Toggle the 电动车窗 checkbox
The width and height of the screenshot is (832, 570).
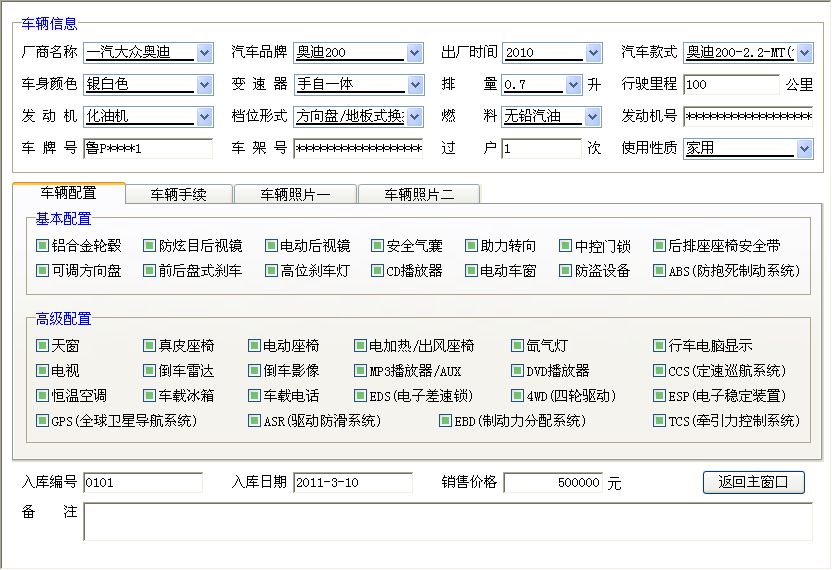(471, 271)
